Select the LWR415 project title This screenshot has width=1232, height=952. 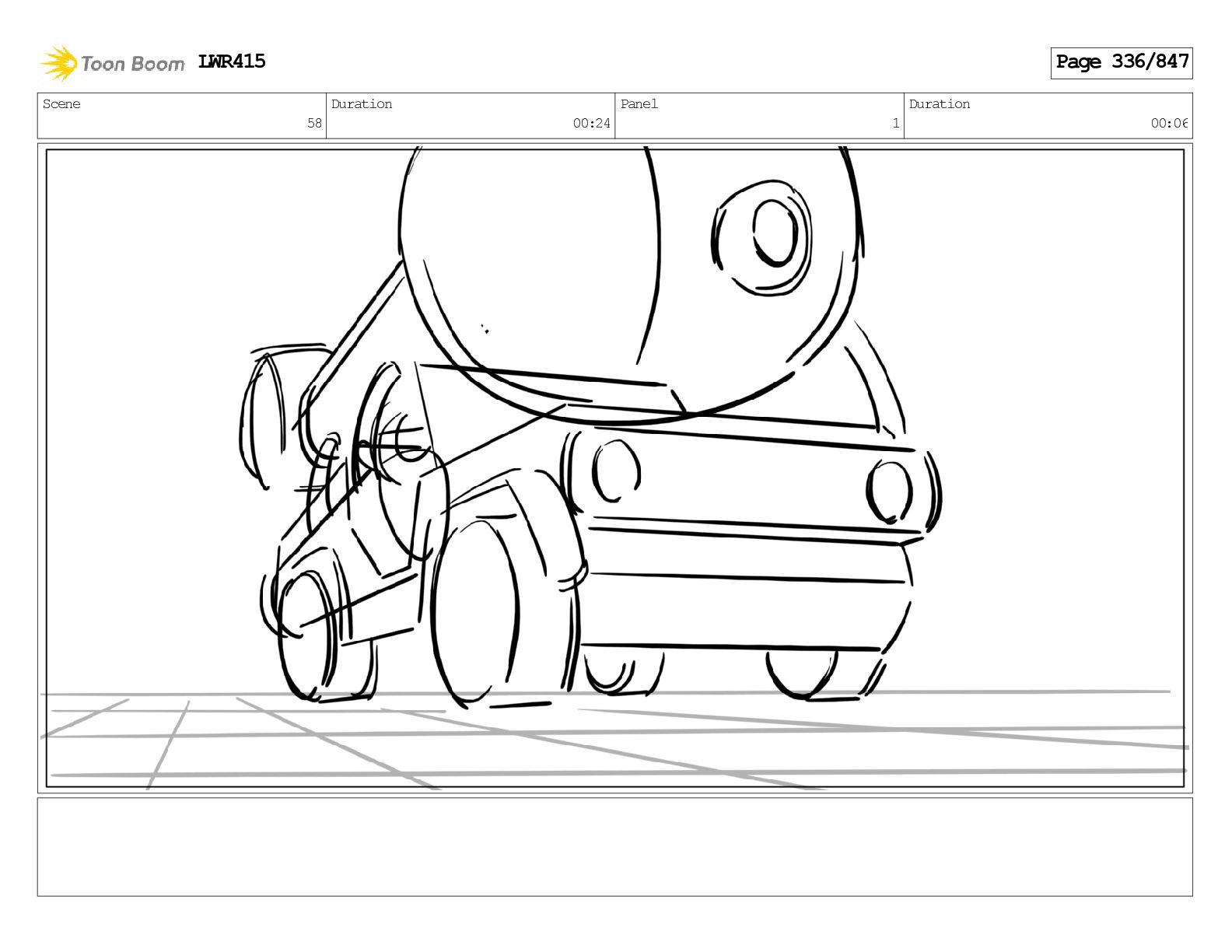(232, 61)
